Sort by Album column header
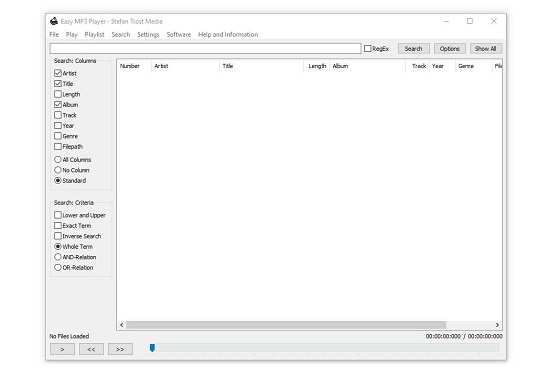 [367, 66]
